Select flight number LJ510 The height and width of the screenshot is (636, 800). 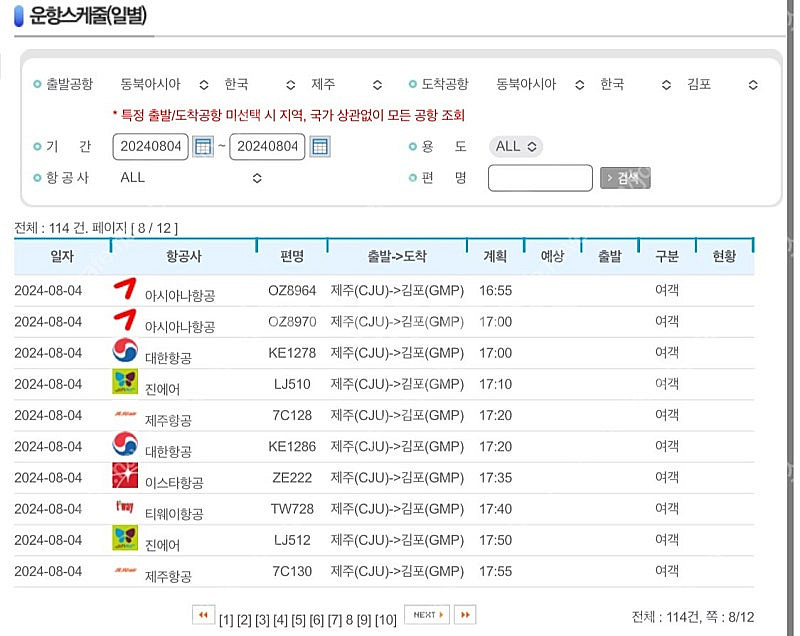[x=292, y=384]
